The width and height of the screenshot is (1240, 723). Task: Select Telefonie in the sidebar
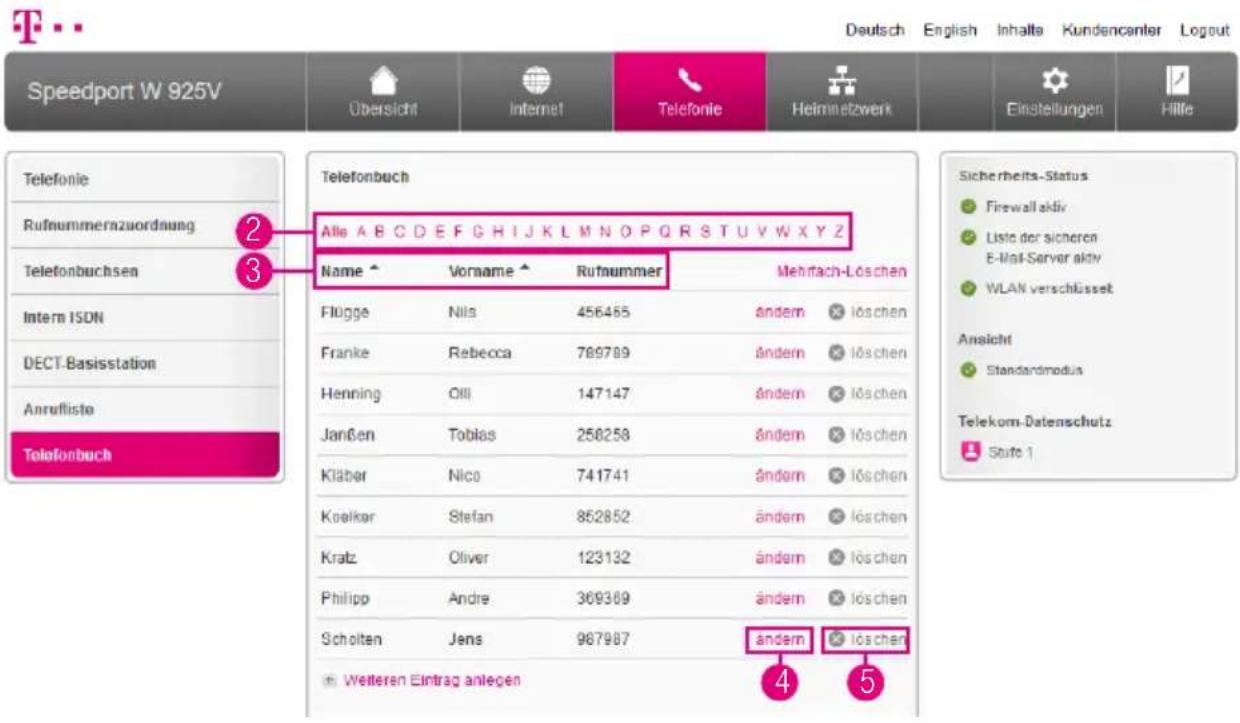point(145,180)
